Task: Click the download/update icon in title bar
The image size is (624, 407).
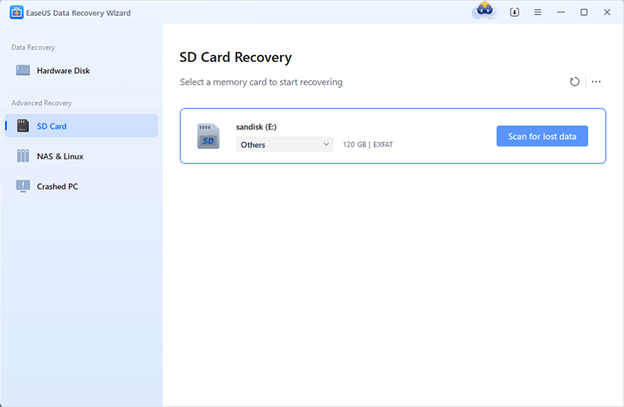Action: pyautogui.click(x=514, y=12)
